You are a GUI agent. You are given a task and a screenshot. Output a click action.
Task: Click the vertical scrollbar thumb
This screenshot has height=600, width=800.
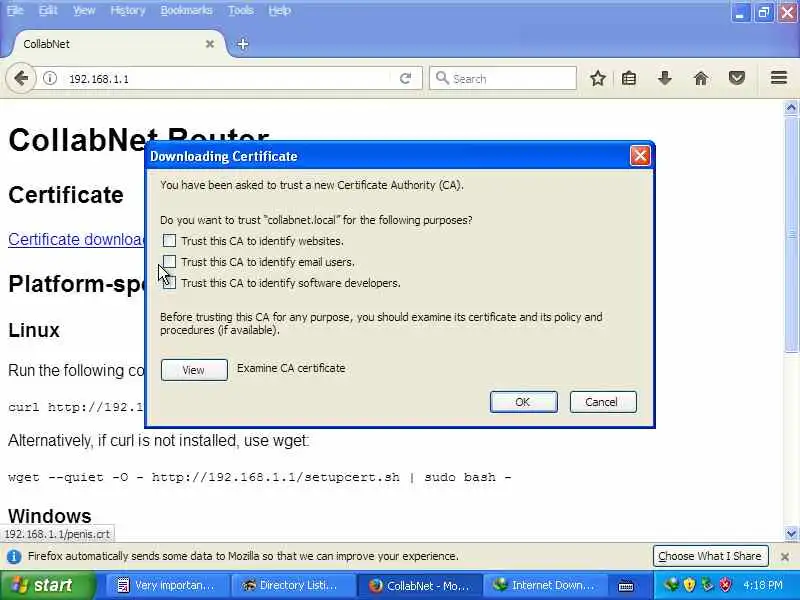pos(791,234)
